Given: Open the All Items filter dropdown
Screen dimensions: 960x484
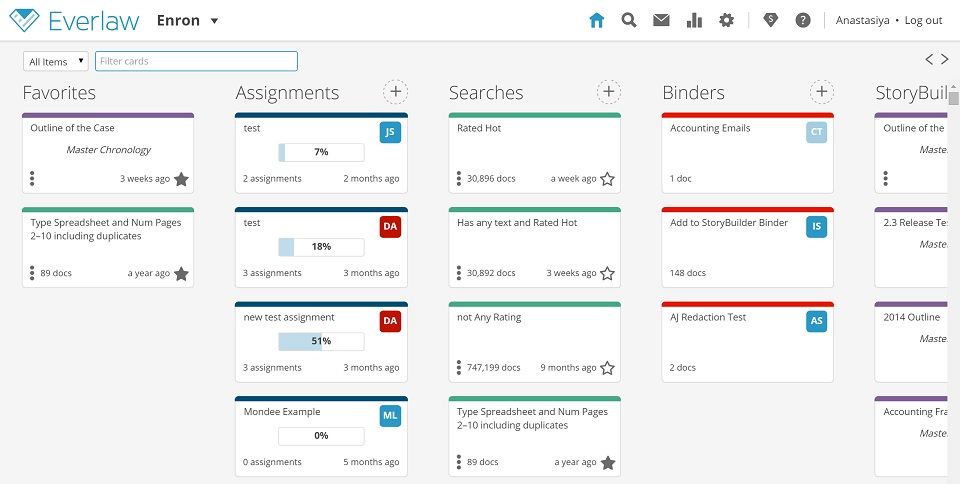Looking at the screenshot, I should [x=56, y=62].
